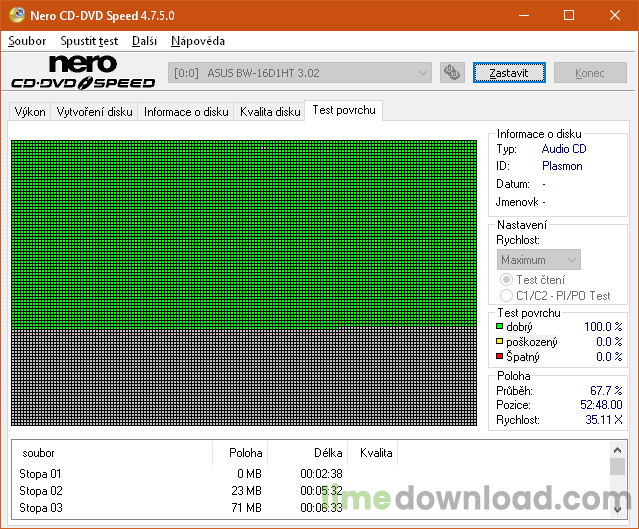The width and height of the screenshot is (639, 529).
Task: Click the 'Audio CD' disc type value
Action: point(564,149)
